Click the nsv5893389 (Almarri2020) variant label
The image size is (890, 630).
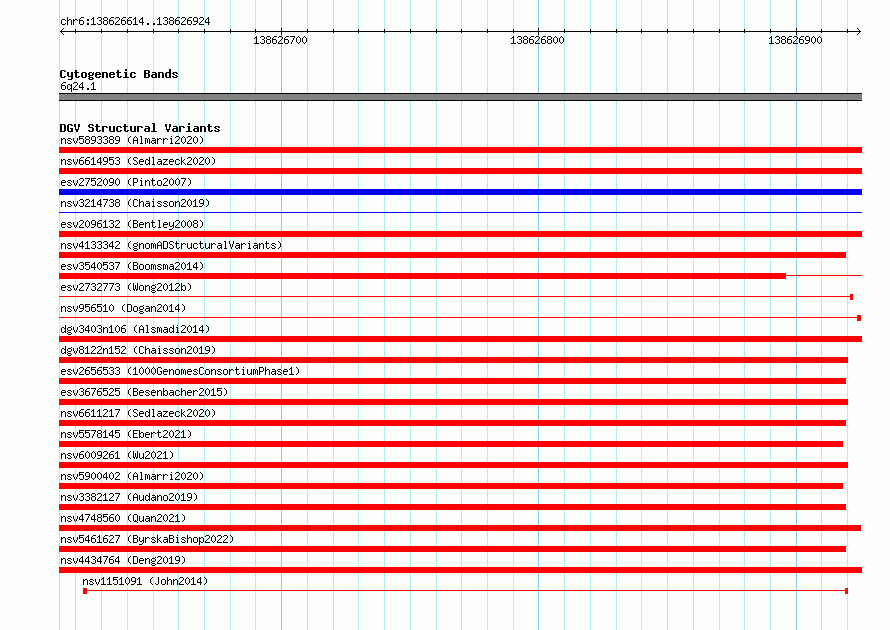[x=132, y=140]
